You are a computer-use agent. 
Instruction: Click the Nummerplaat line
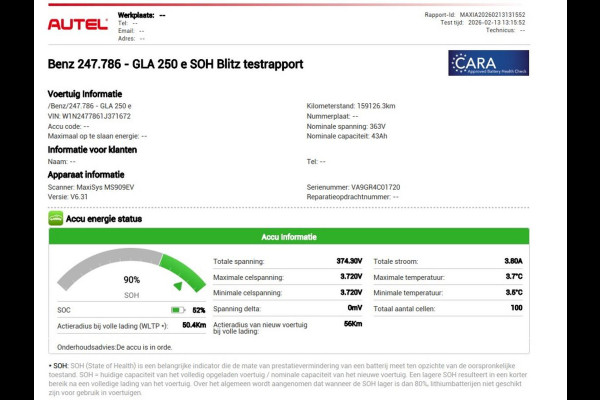coord(332,116)
